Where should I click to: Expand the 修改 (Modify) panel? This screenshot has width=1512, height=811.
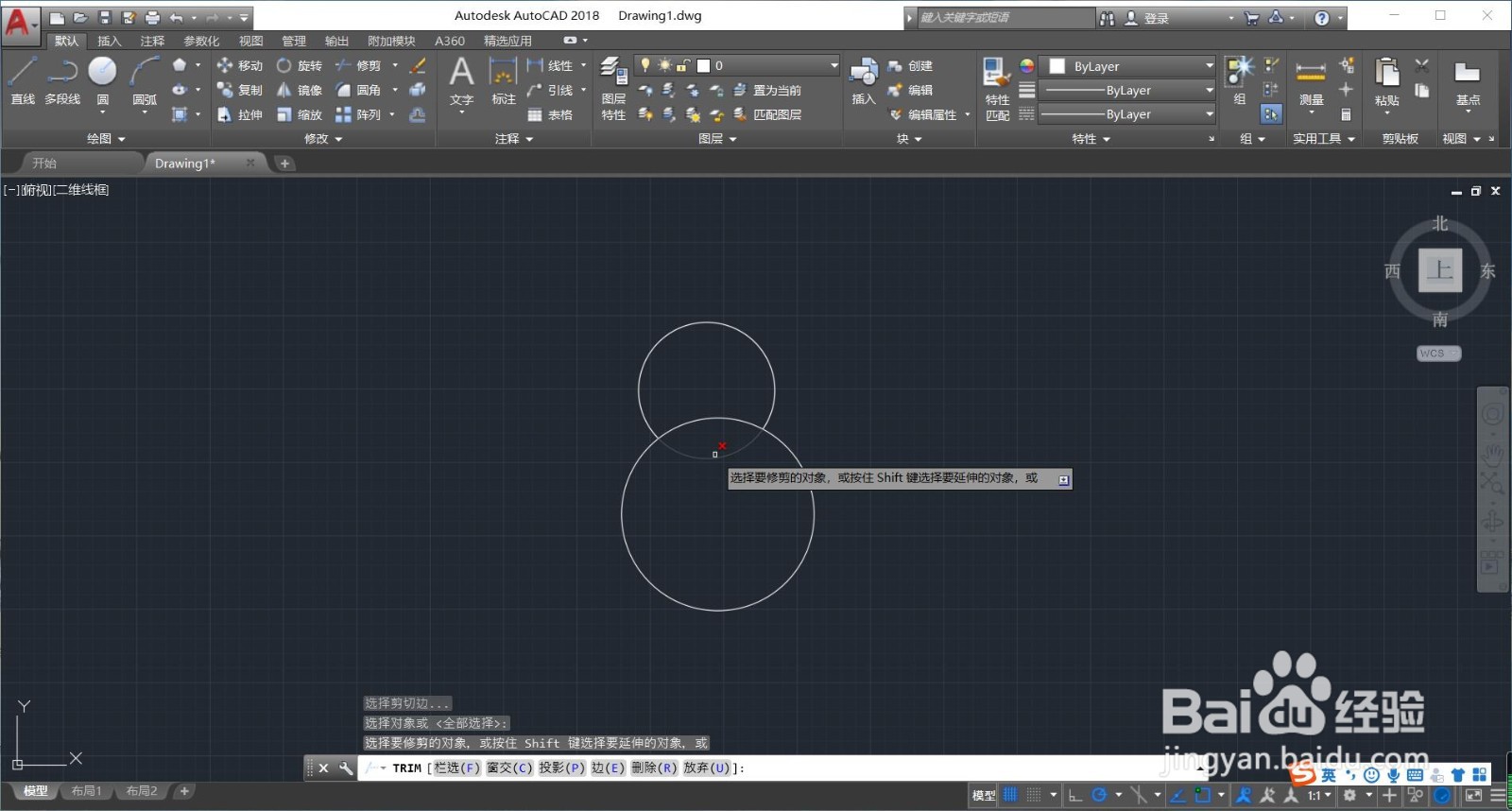(x=323, y=138)
